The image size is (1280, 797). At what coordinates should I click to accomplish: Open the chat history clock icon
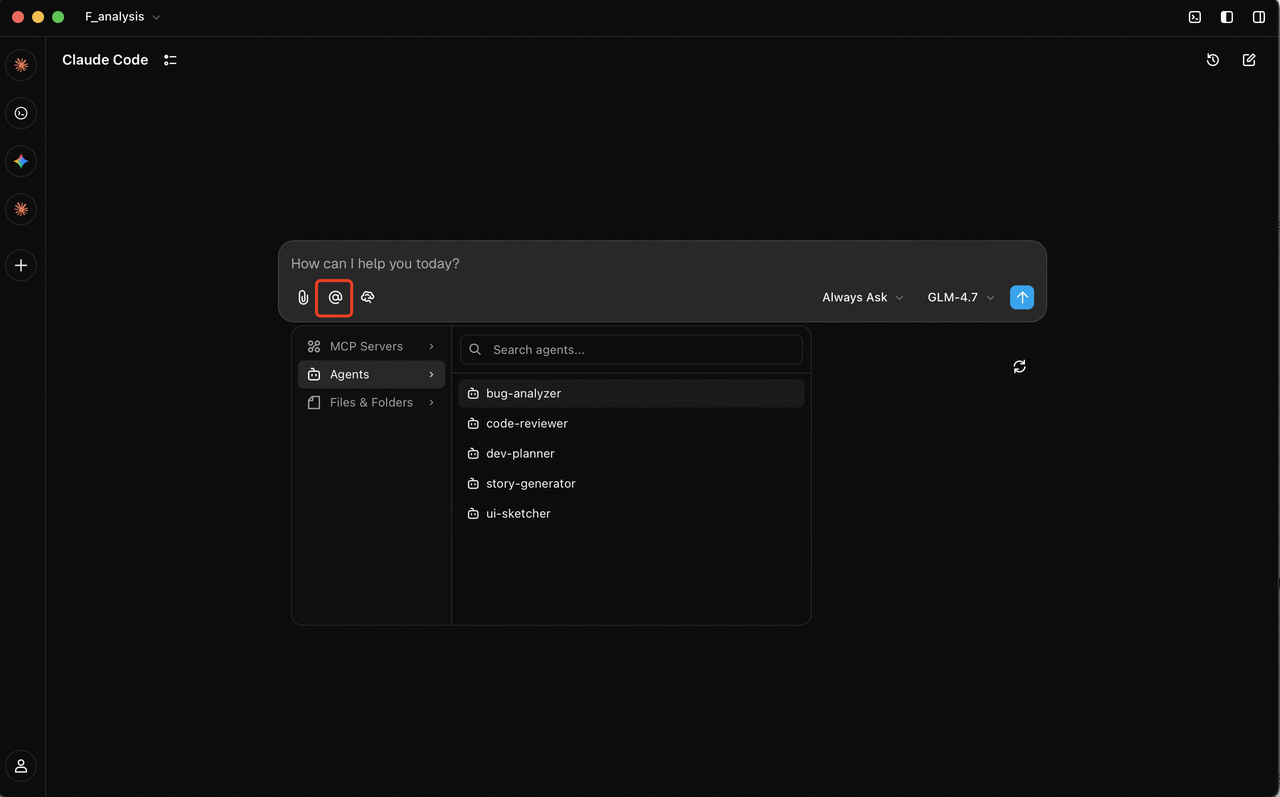pos(1213,60)
